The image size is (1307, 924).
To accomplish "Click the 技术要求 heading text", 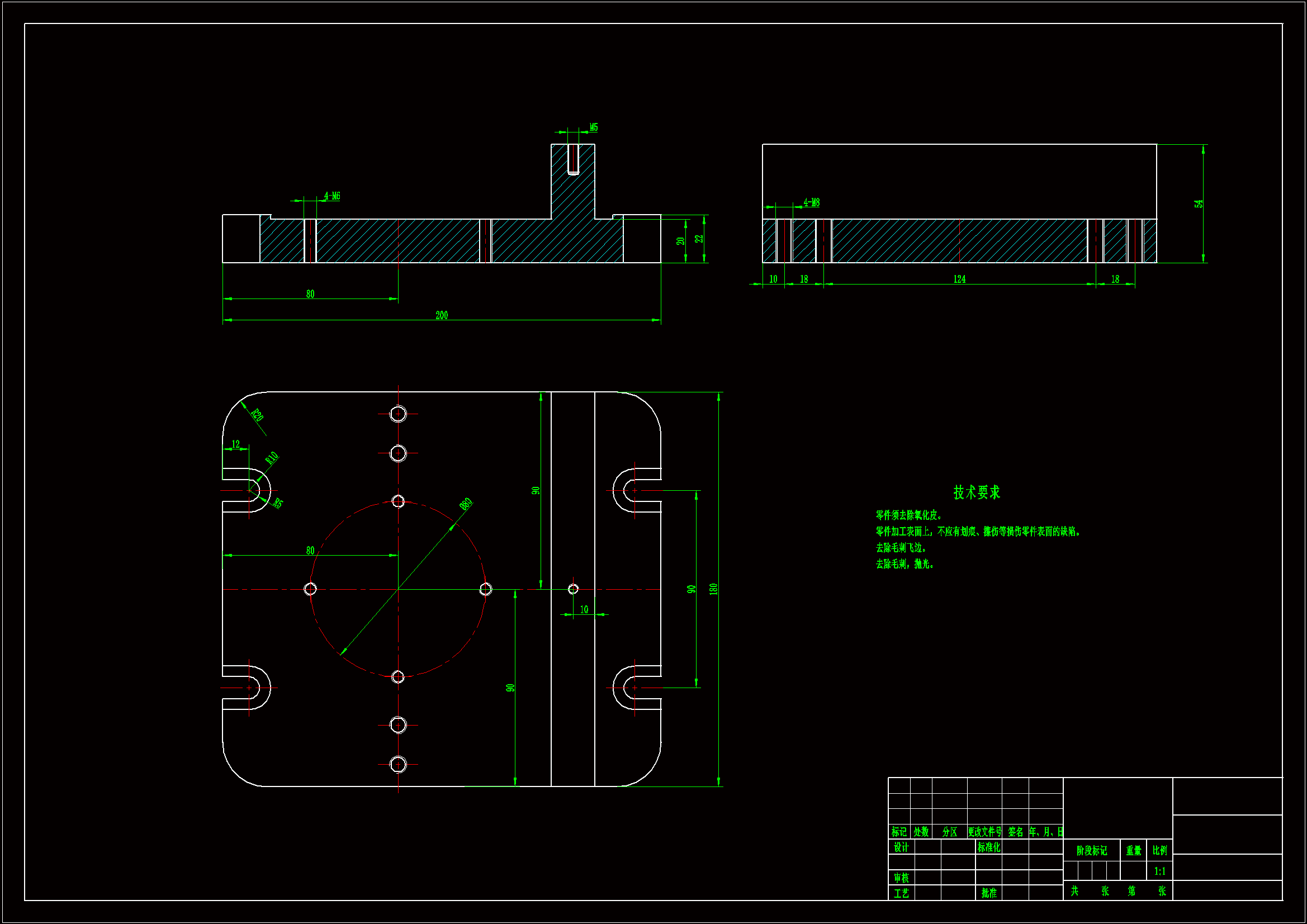I will [976, 492].
